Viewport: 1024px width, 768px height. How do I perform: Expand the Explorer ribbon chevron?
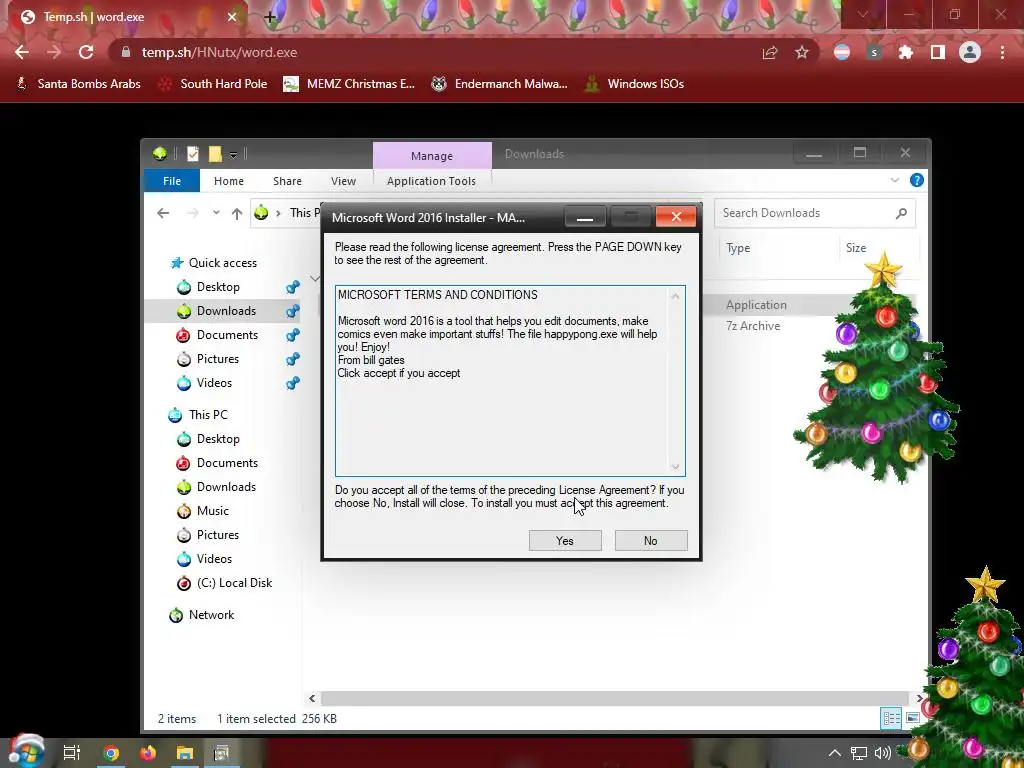click(x=895, y=180)
